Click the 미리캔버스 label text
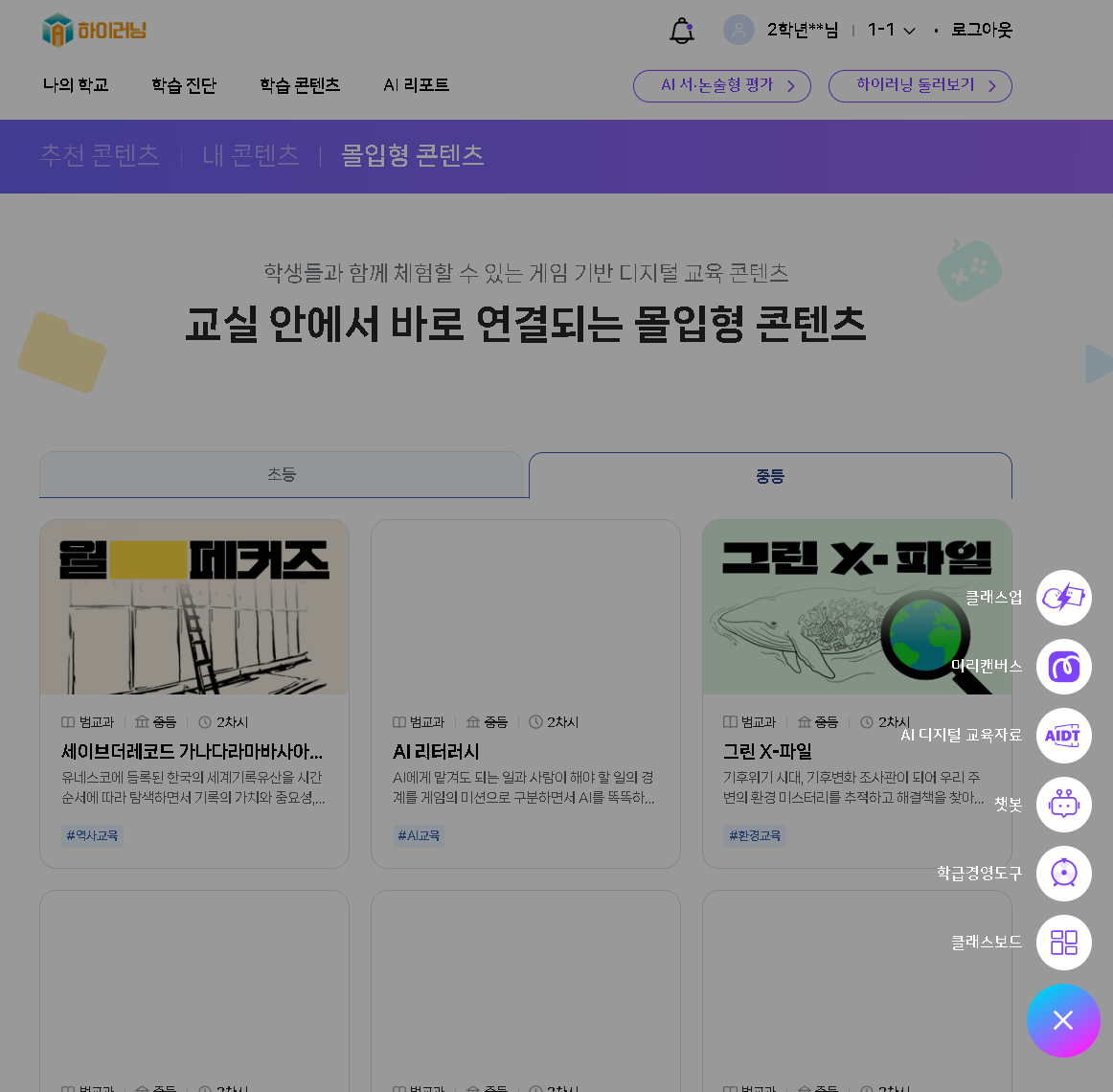1113x1092 pixels. pos(987,666)
